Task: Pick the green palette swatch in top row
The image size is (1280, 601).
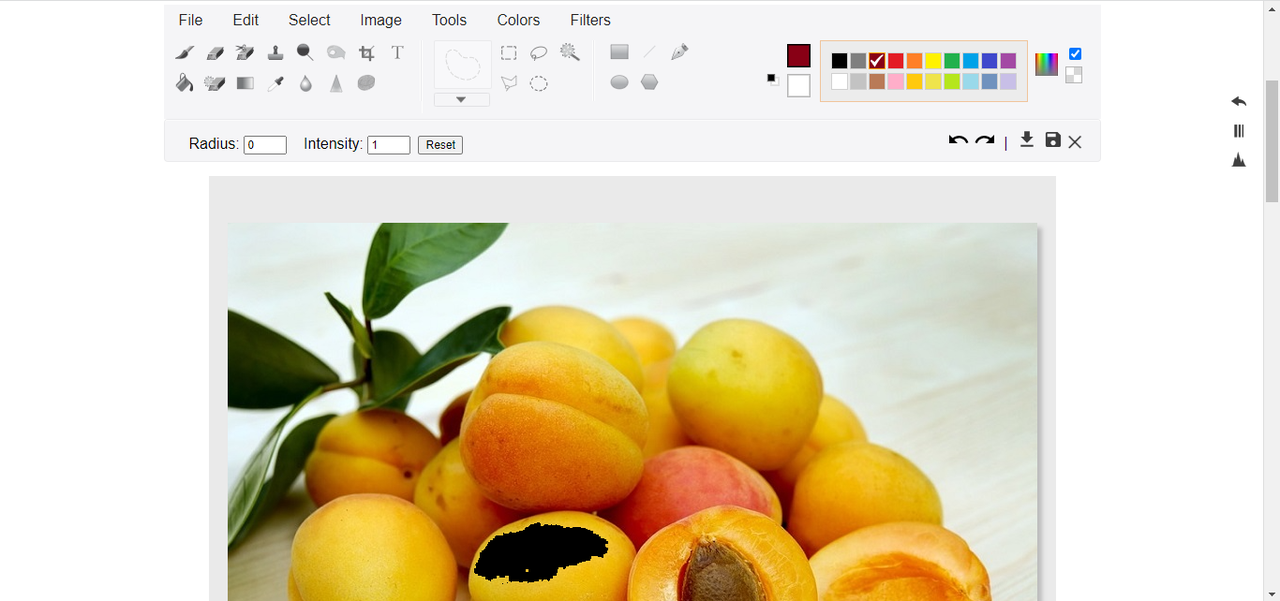Action: (952, 61)
